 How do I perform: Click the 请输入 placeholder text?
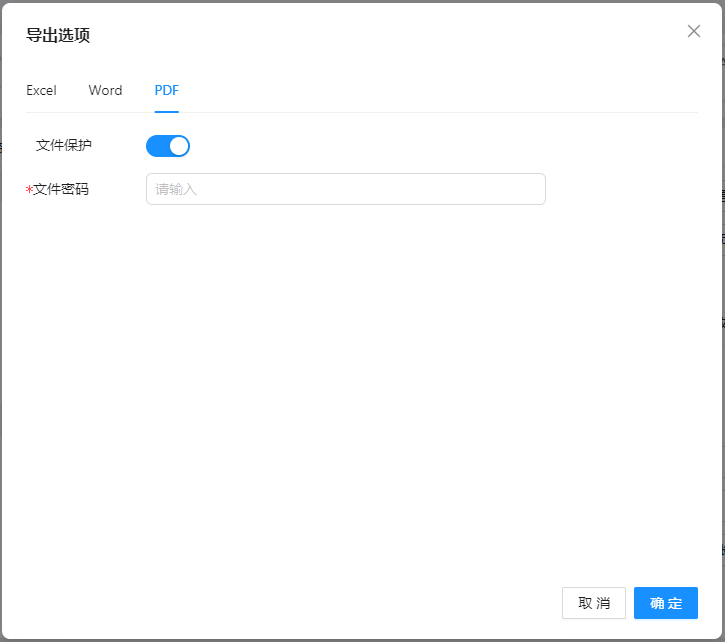click(x=176, y=189)
